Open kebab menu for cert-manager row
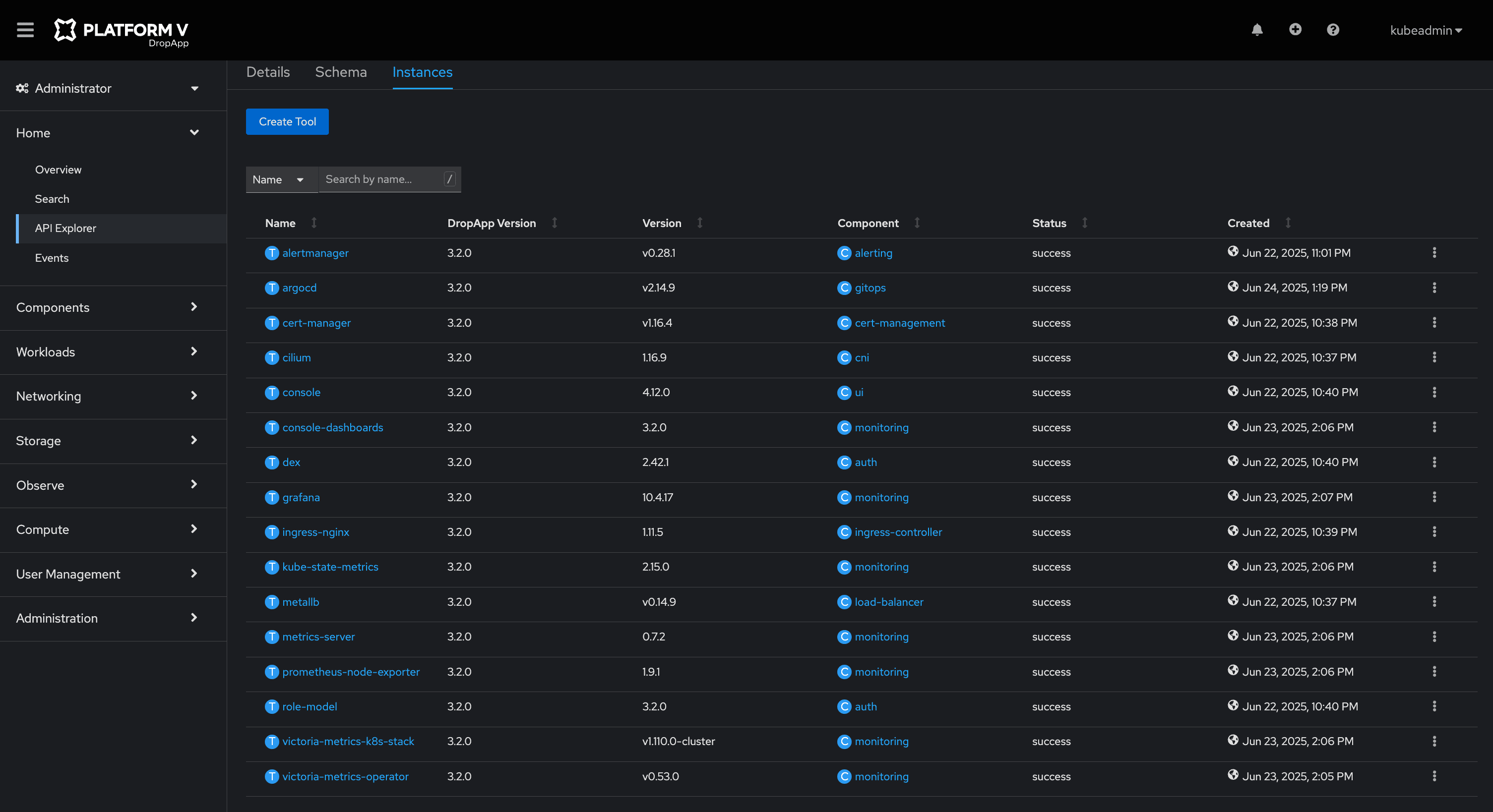This screenshot has width=1493, height=812. pyautogui.click(x=1434, y=323)
